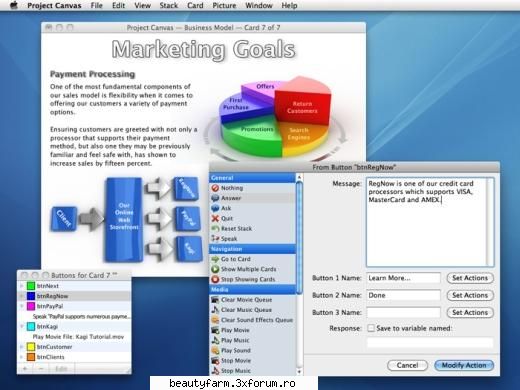Screen dimensions: 520x390
Task: Click the Modify Action button
Action: [464, 365]
